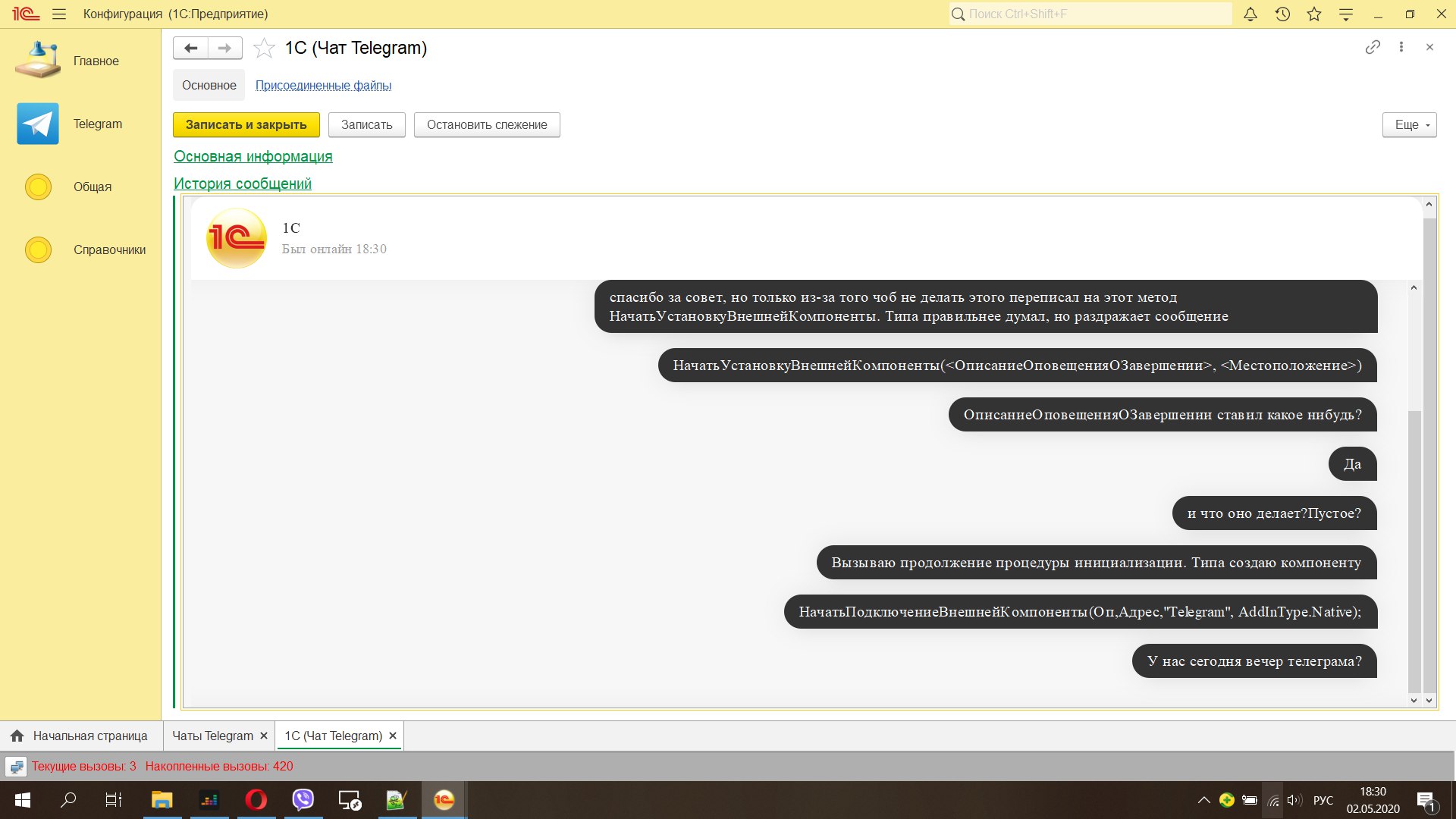Click the 1C avatar in the chat header
The height and width of the screenshot is (819, 1456).
point(237,238)
